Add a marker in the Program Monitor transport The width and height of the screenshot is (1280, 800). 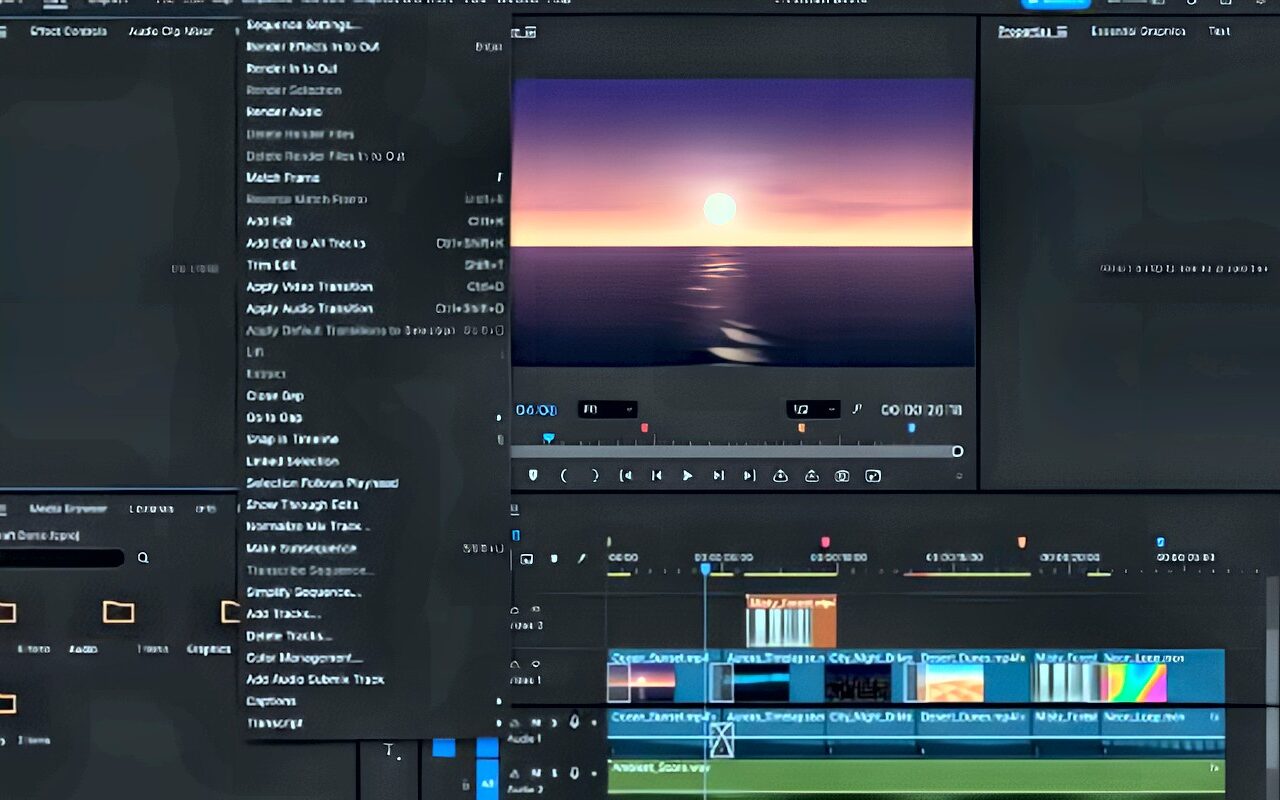(x=533, y=476)
